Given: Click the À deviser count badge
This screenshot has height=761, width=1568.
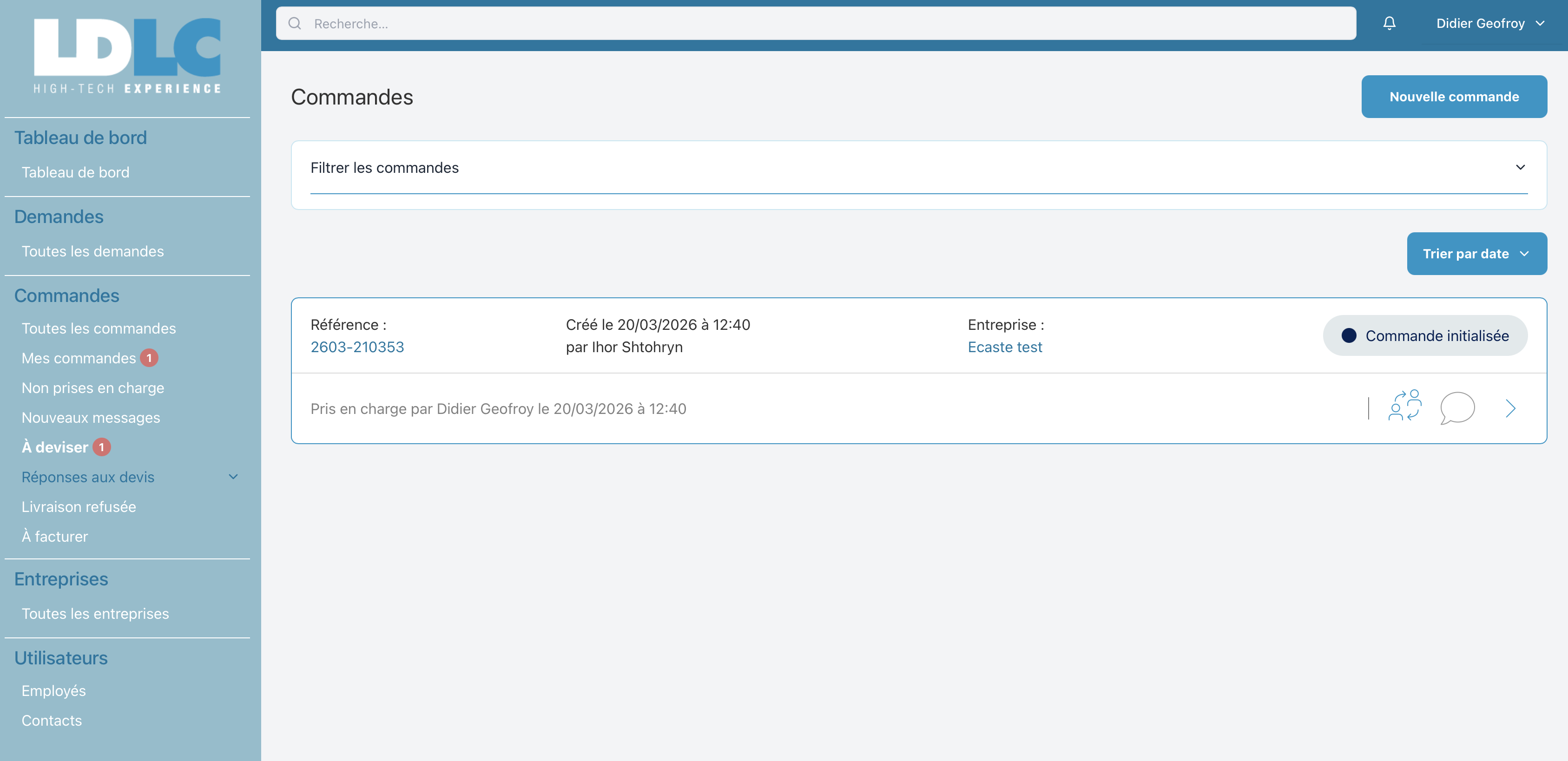Looking at the screenshot, I should (x=102, y=447).
